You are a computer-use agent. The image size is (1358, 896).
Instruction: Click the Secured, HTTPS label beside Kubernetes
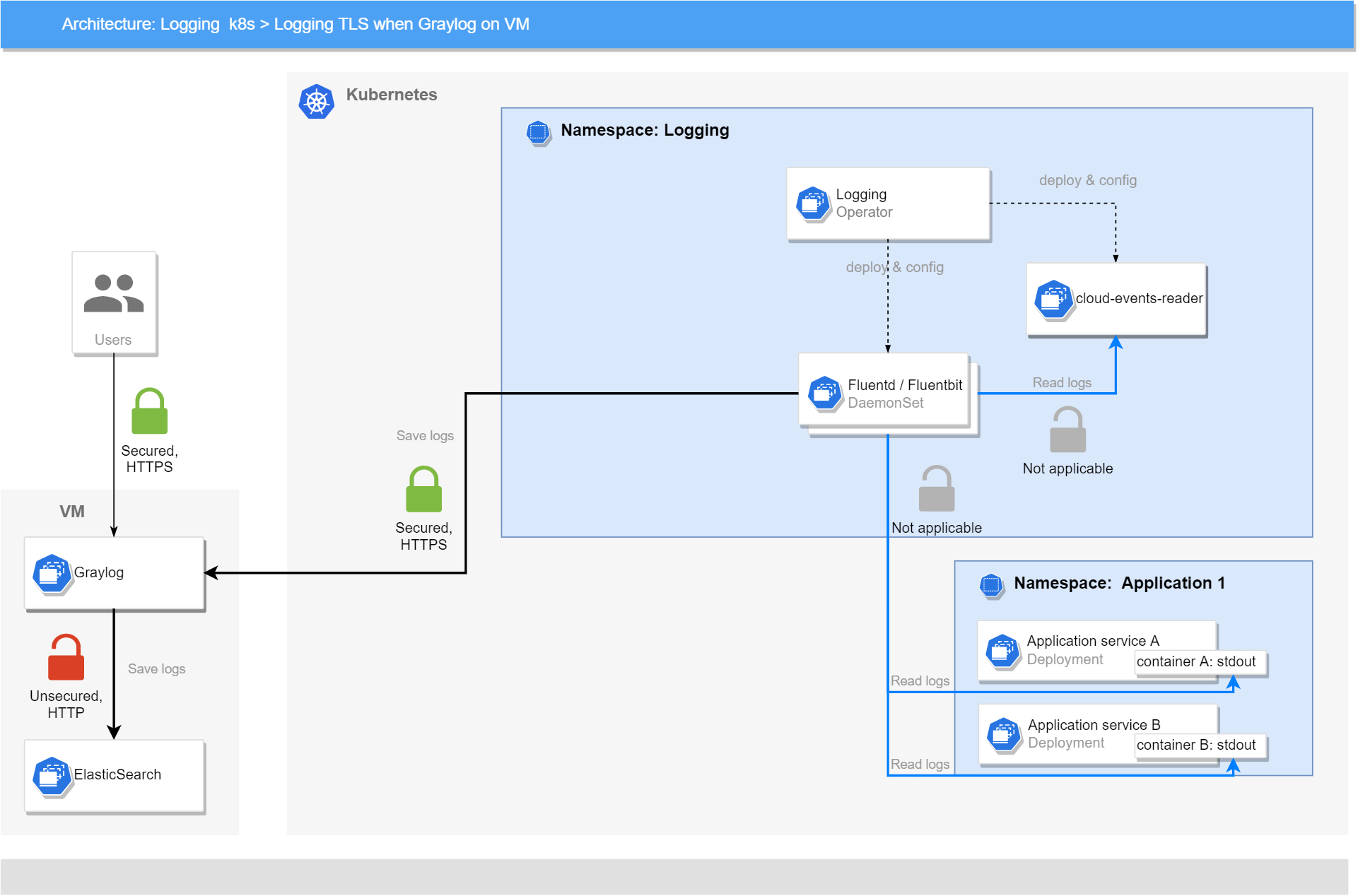pyautogui.click(x=423, y=536)
